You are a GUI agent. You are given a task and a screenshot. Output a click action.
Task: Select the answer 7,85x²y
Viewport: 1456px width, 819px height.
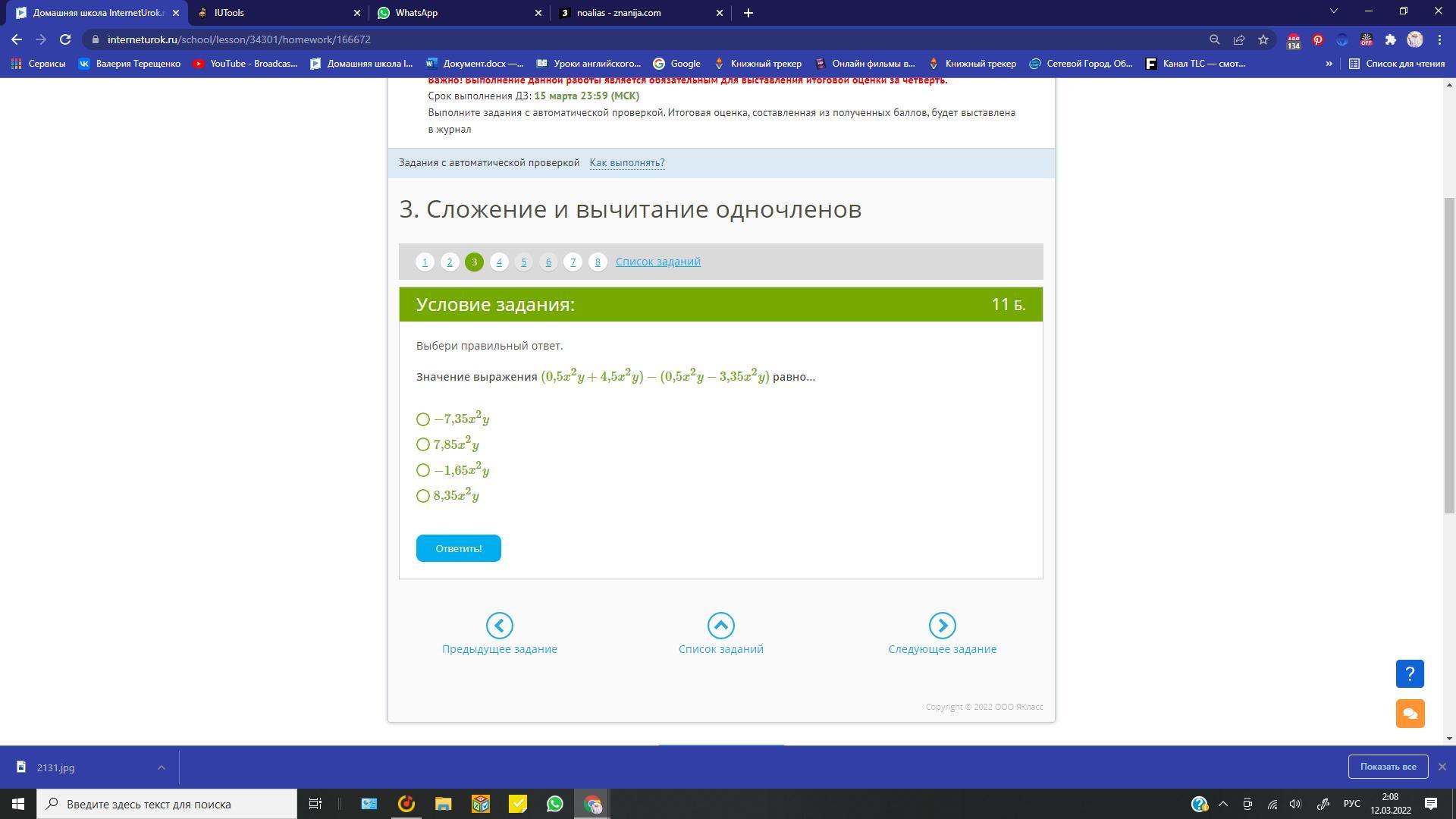(x=423, y=444)
